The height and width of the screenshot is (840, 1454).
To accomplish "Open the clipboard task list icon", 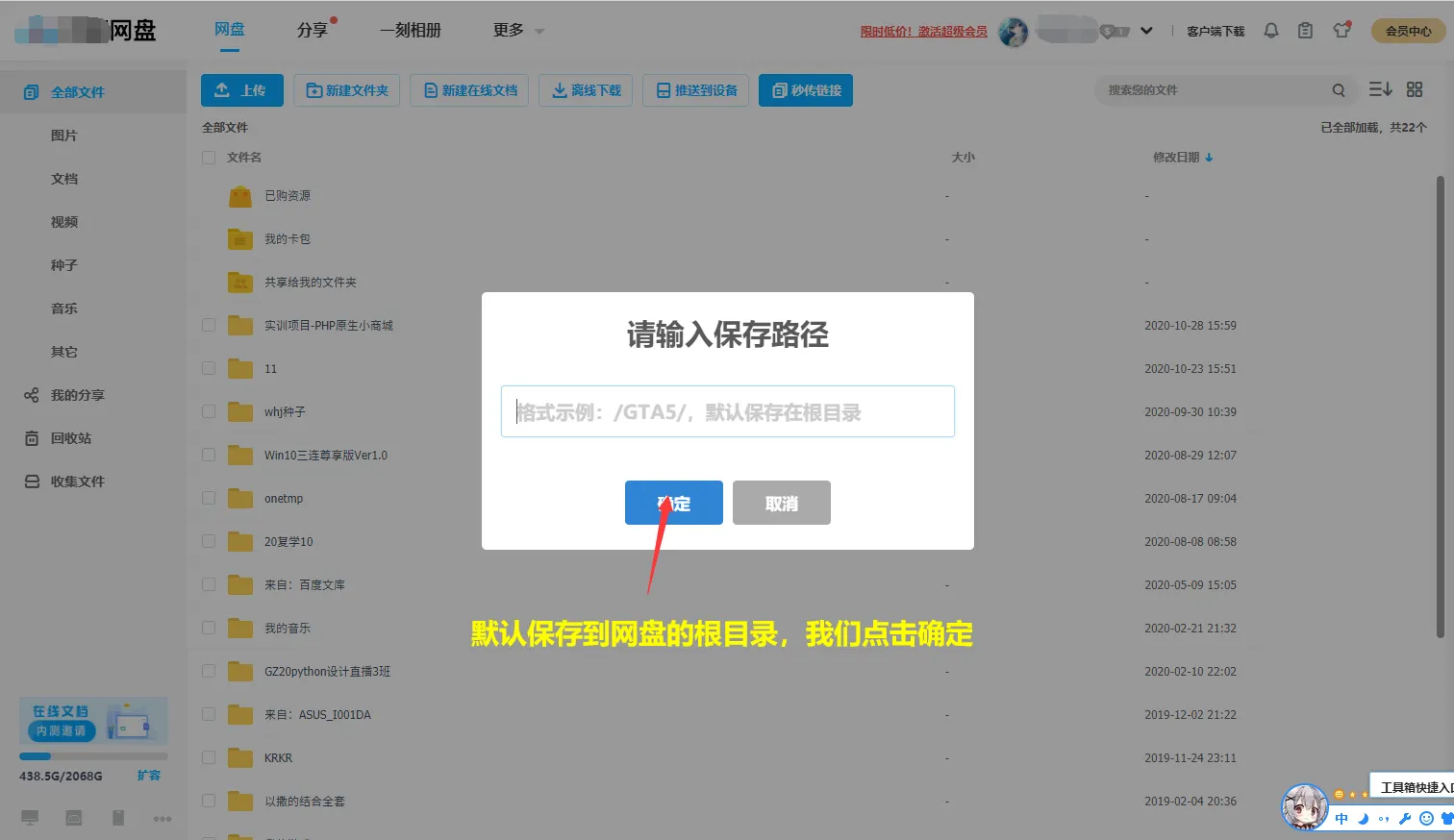I will point(1305,30).
